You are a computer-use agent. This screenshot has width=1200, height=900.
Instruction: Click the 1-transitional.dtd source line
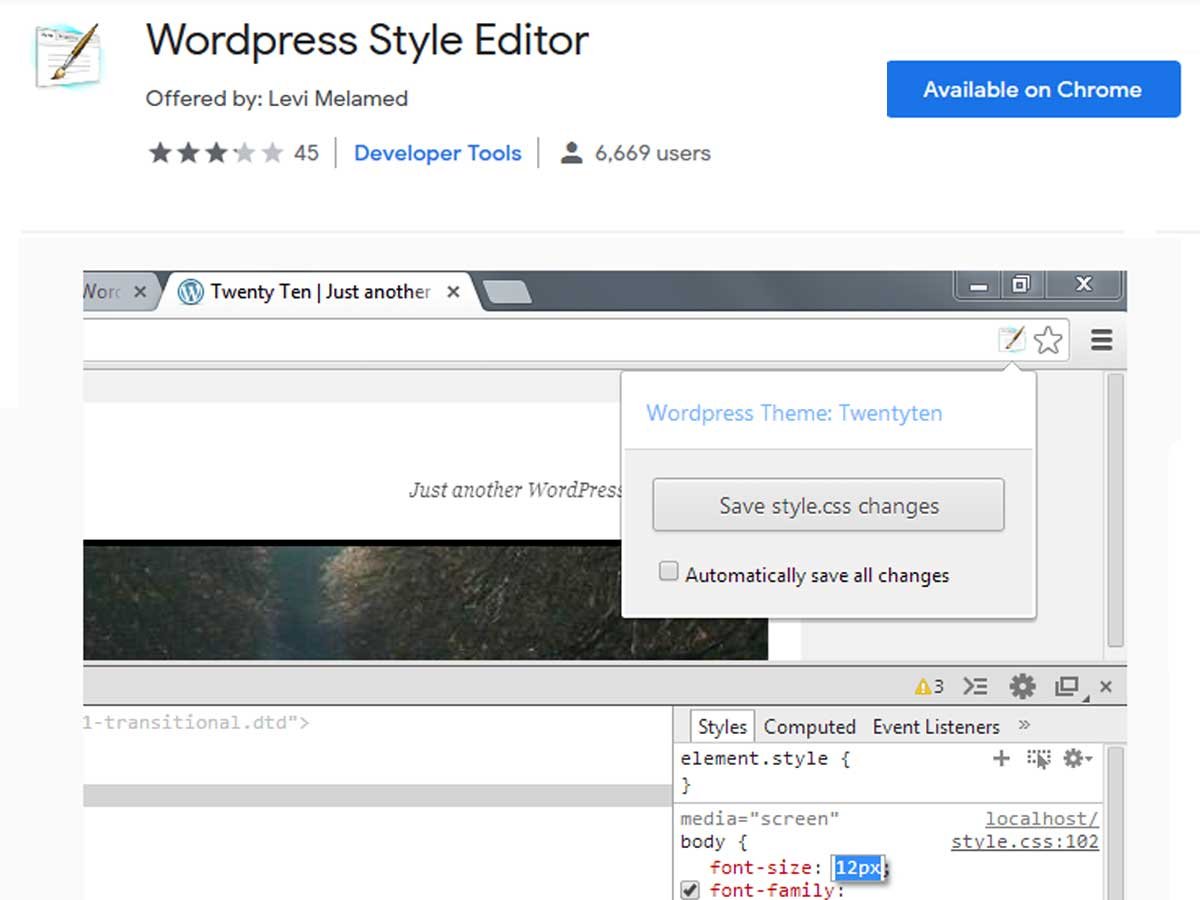click(197, 721)
